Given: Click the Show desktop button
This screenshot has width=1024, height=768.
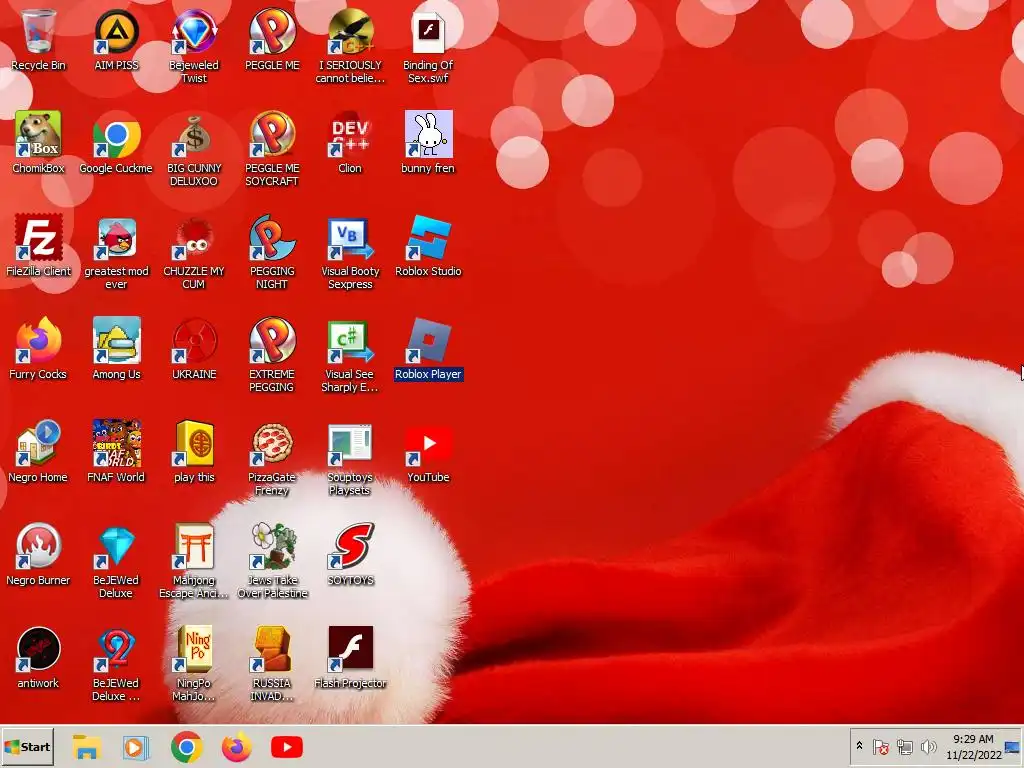Looking at the screenshot, I should click(x=1014, y=746).
